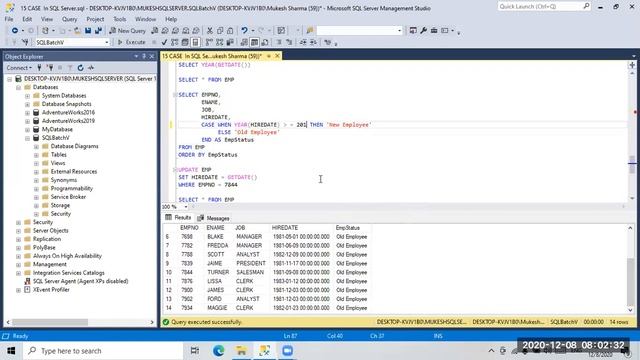The width and height of the screenshot is (640, 360).
Task: Expand the Management node
Action: click(18, 264)
